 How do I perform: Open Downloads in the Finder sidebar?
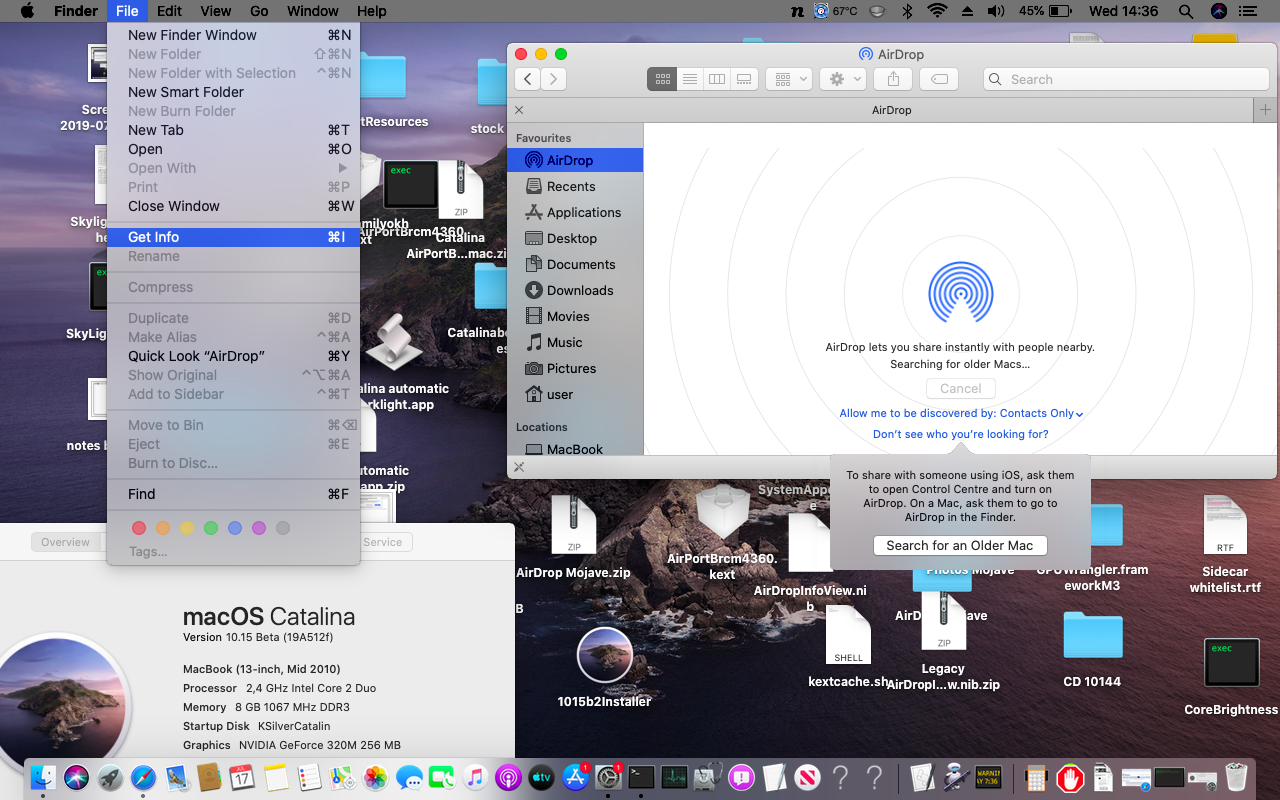pyautogui.click(x=580, y=290)
